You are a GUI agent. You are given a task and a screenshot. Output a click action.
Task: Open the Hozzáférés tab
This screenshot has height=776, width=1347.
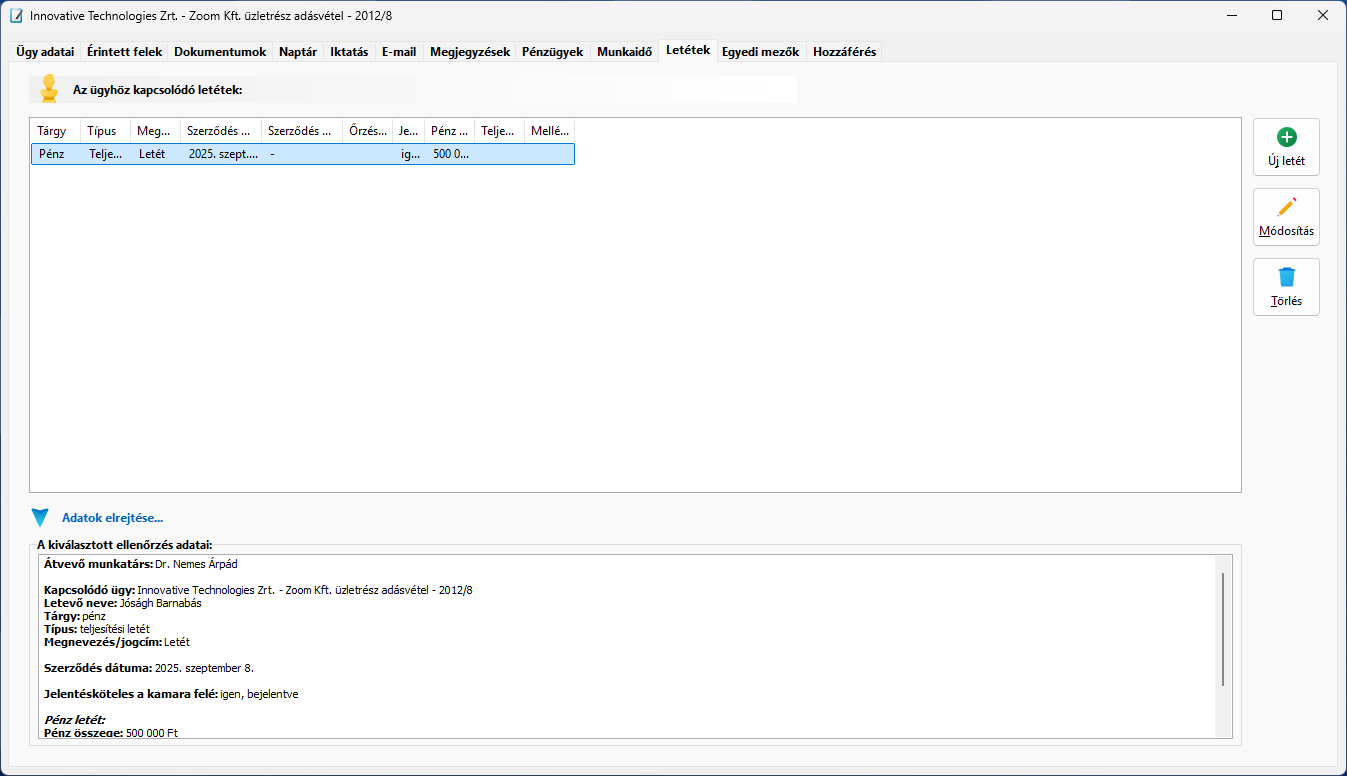pyautogui.click(x=844, y=52)
